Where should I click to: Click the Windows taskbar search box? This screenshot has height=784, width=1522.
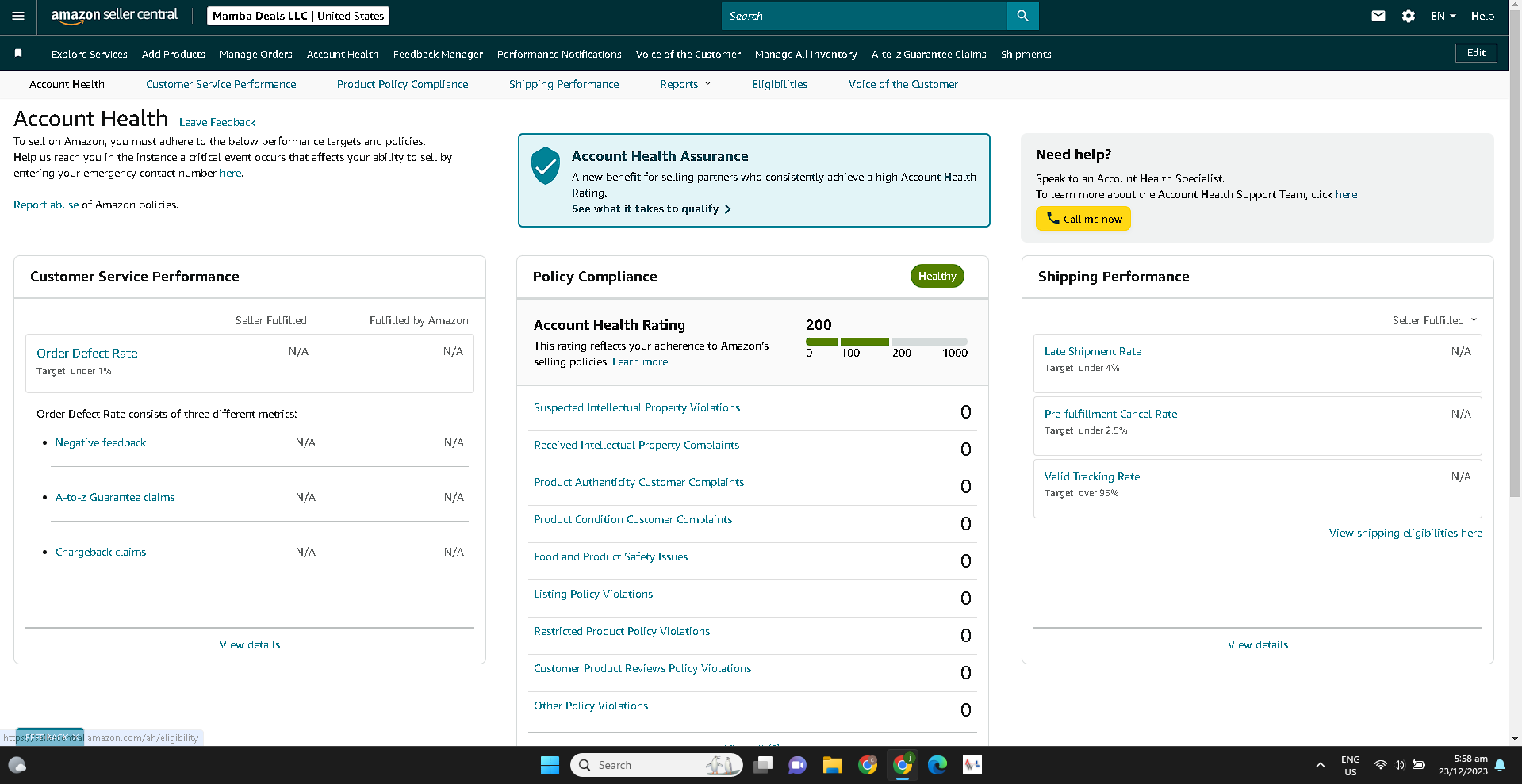pyautogui.click(x=657, y=765)
